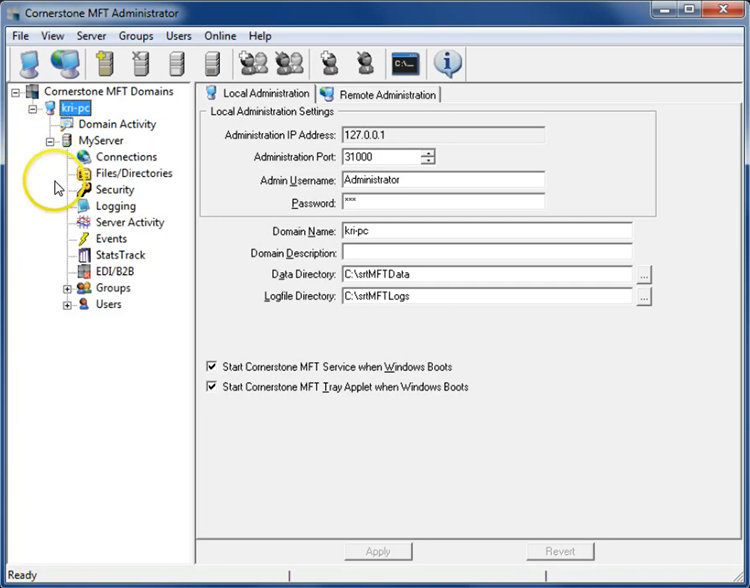Collapse the kri-pc domain node
The height and width of the screenshot is (588, 750).
33,109
